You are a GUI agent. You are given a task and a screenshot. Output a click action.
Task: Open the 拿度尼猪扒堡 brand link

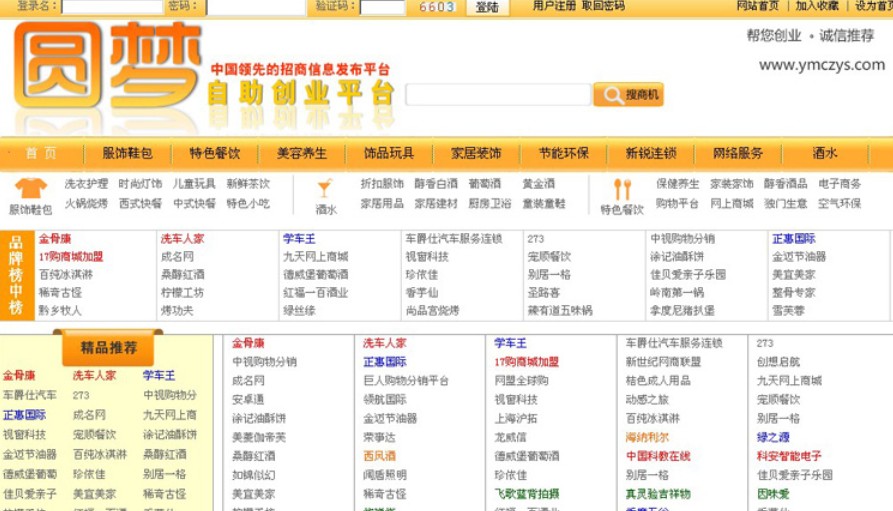click(x=682, y=310)
